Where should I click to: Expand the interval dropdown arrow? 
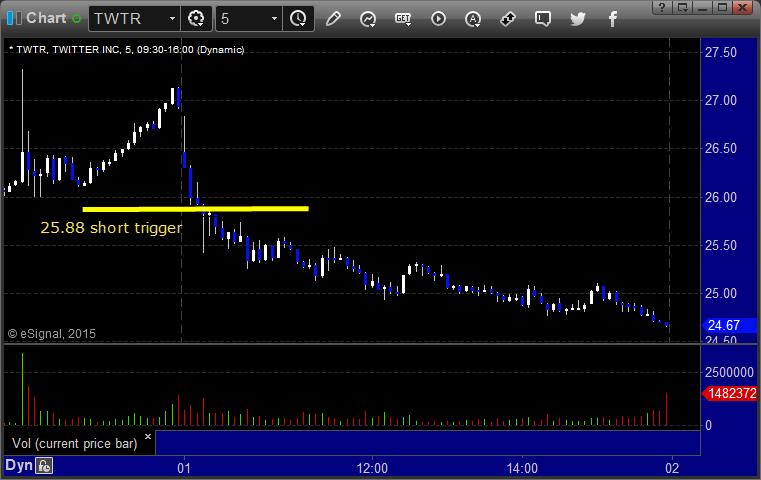274,18
